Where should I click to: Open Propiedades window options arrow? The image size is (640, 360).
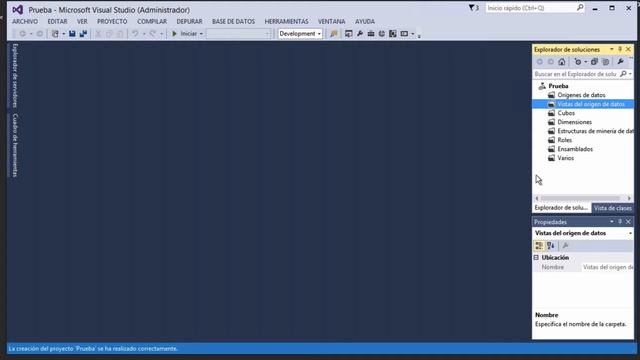pyautogui.click(x=611, y=222)
